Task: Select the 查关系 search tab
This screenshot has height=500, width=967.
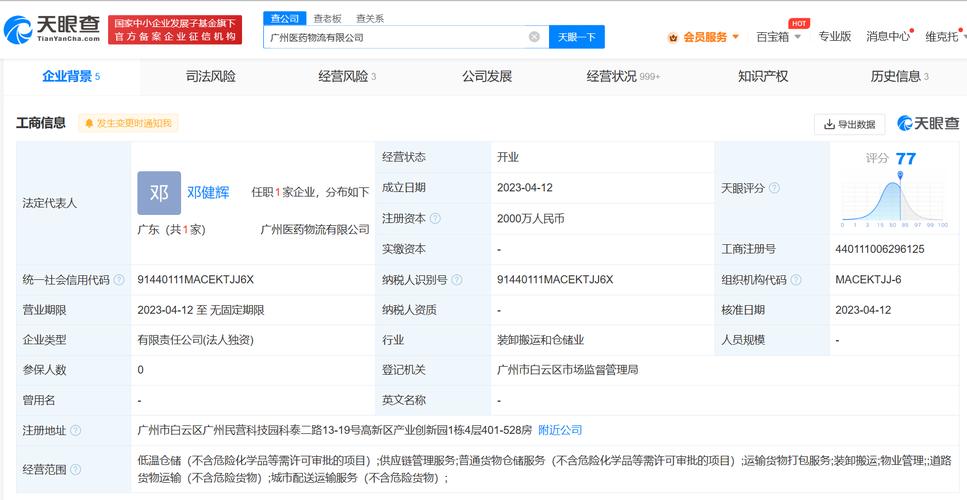Action: click(370, 18)
